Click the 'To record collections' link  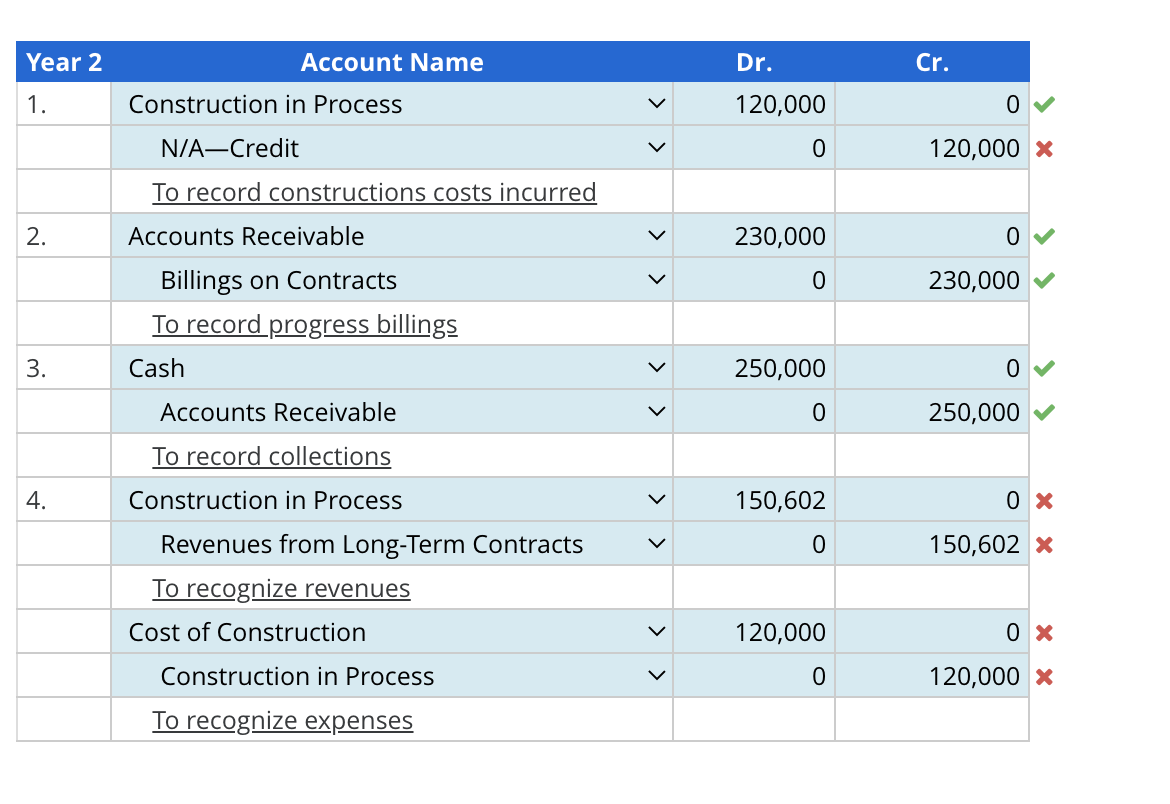[x=270, y=456]
